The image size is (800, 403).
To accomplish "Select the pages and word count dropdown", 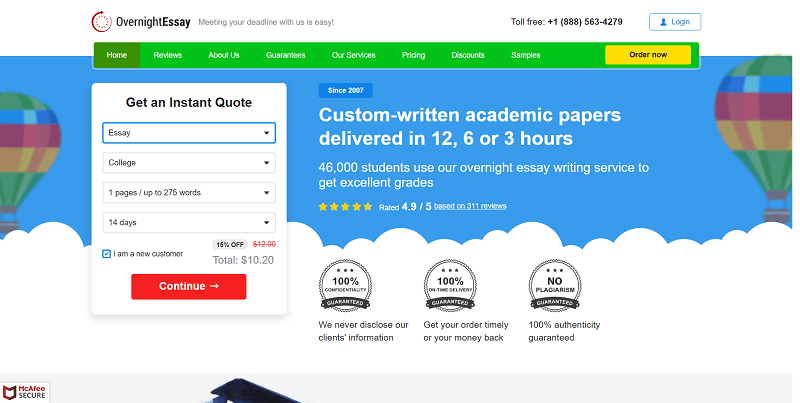I will [189, 193].
